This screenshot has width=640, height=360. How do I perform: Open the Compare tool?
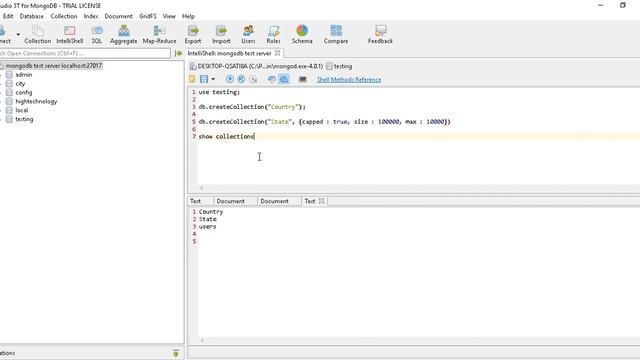pyautogui.click(x=336, y=34)
